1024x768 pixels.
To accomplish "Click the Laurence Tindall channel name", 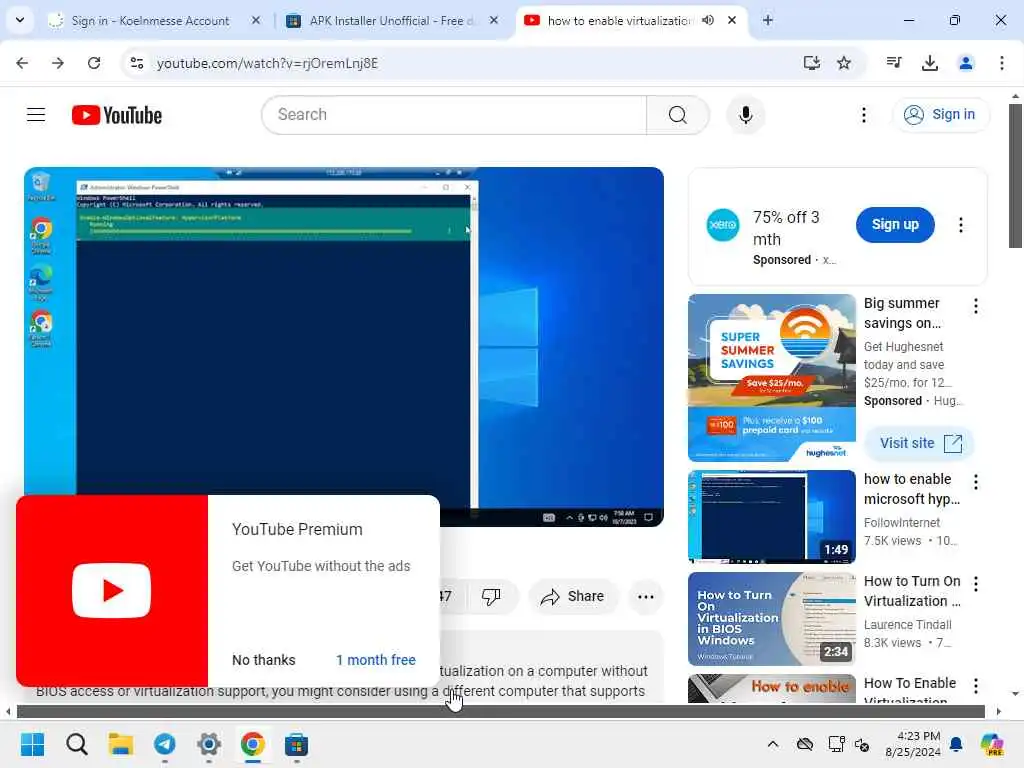I will [907, 624].
